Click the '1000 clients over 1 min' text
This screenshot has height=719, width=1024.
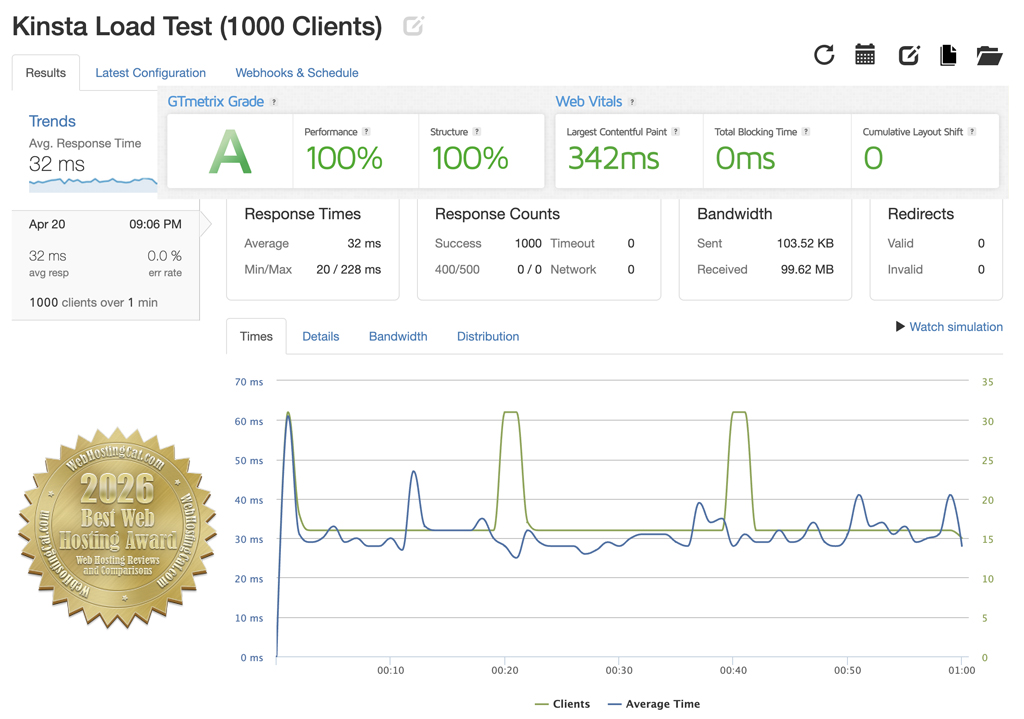(x=93, y=302)
